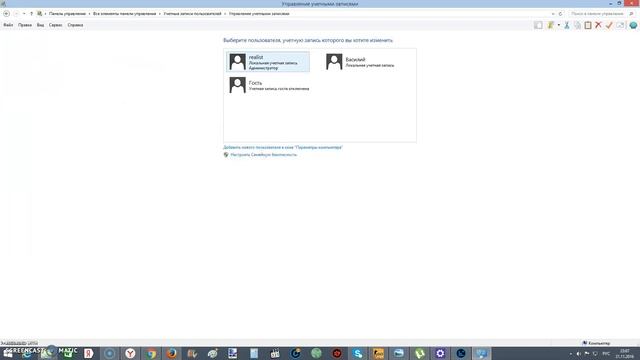Open link to add new user in PC settings

pos(282,147)
